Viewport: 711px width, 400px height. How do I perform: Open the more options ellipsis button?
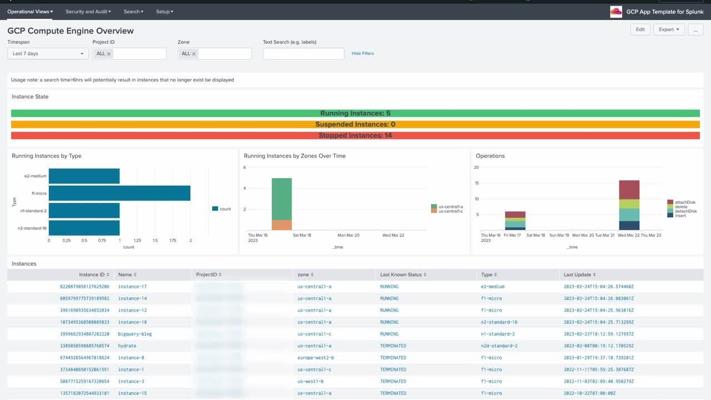(x=695, y=30)
